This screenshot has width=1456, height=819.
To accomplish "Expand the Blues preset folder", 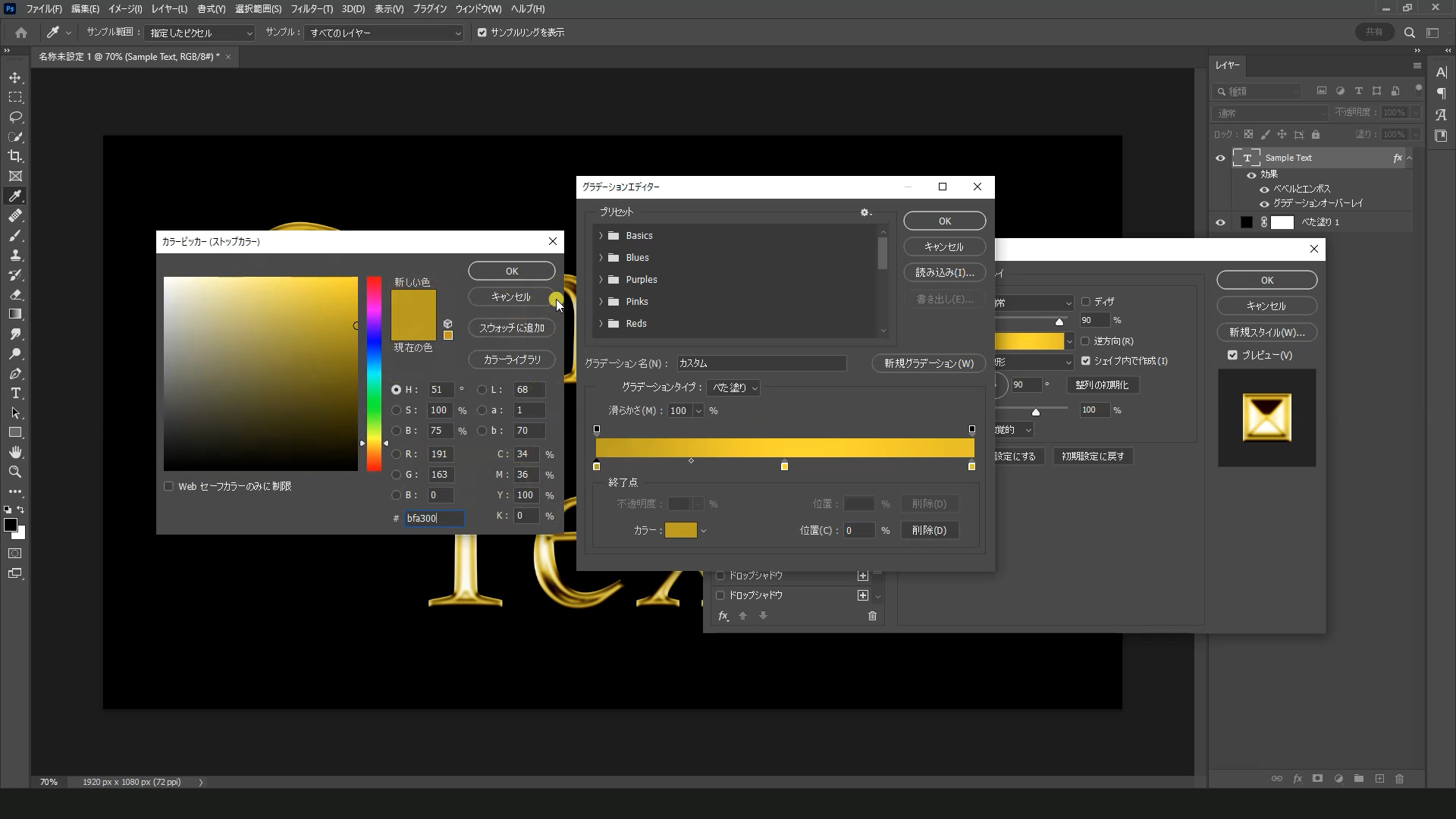I will pyautogui.click(x=601, y=258).
